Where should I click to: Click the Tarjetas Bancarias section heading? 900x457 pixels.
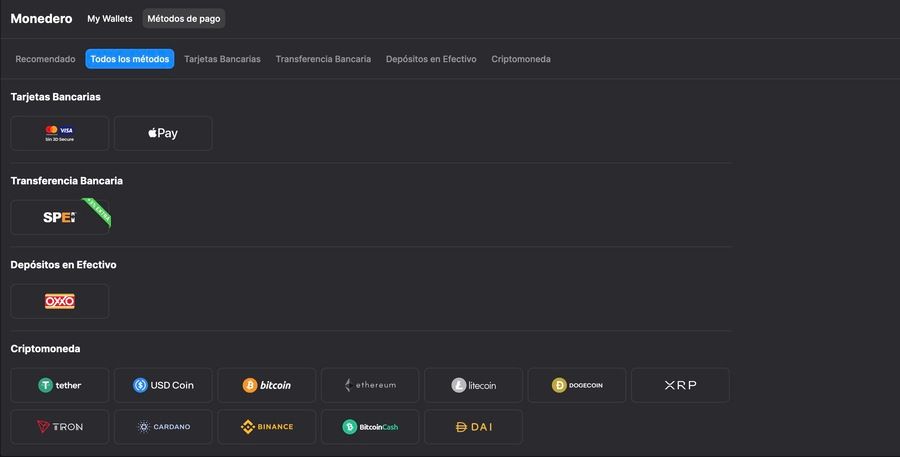56,97
